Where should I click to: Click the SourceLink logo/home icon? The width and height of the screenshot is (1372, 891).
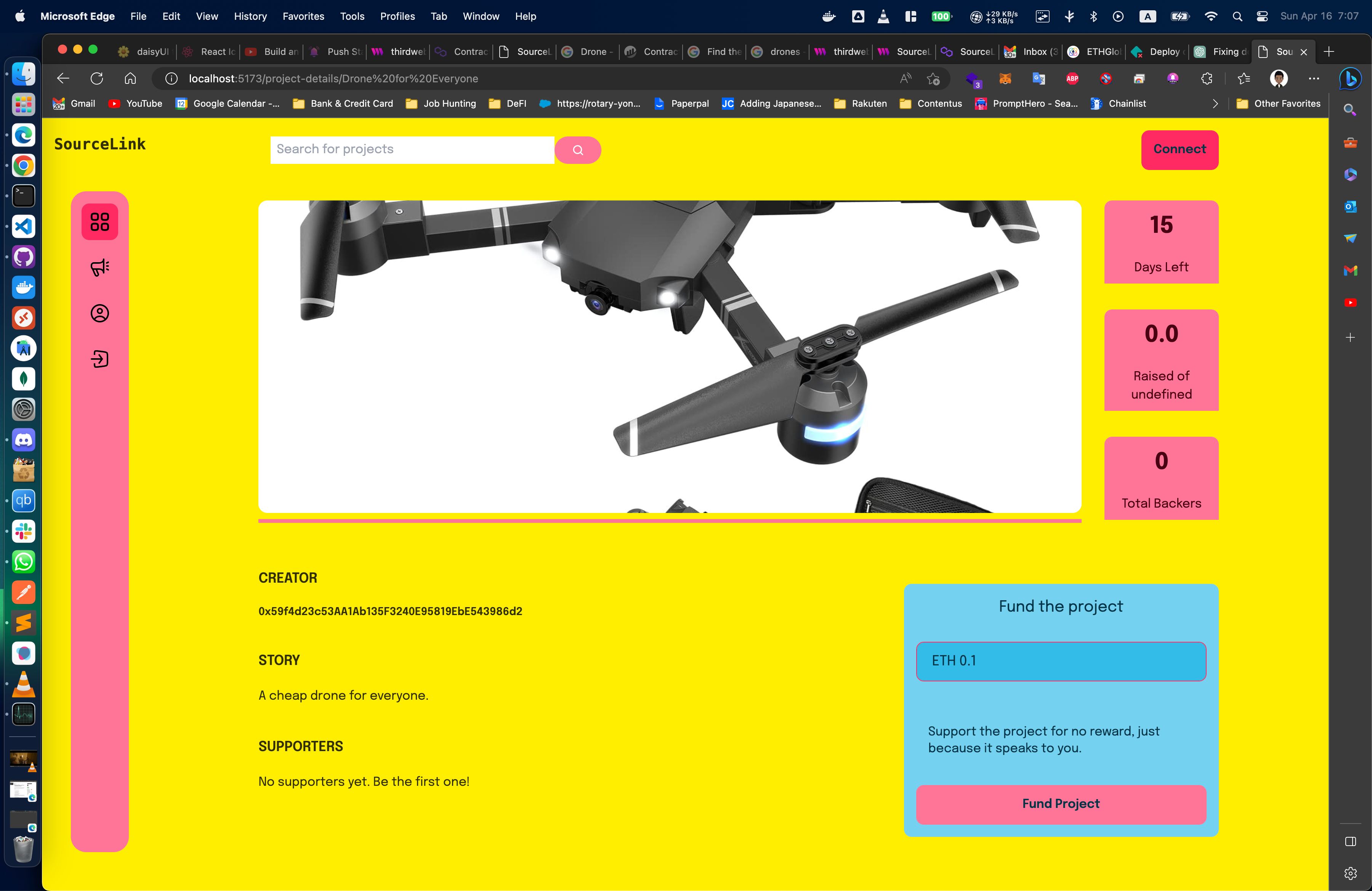pyautogui.click(x=100, y=145)
